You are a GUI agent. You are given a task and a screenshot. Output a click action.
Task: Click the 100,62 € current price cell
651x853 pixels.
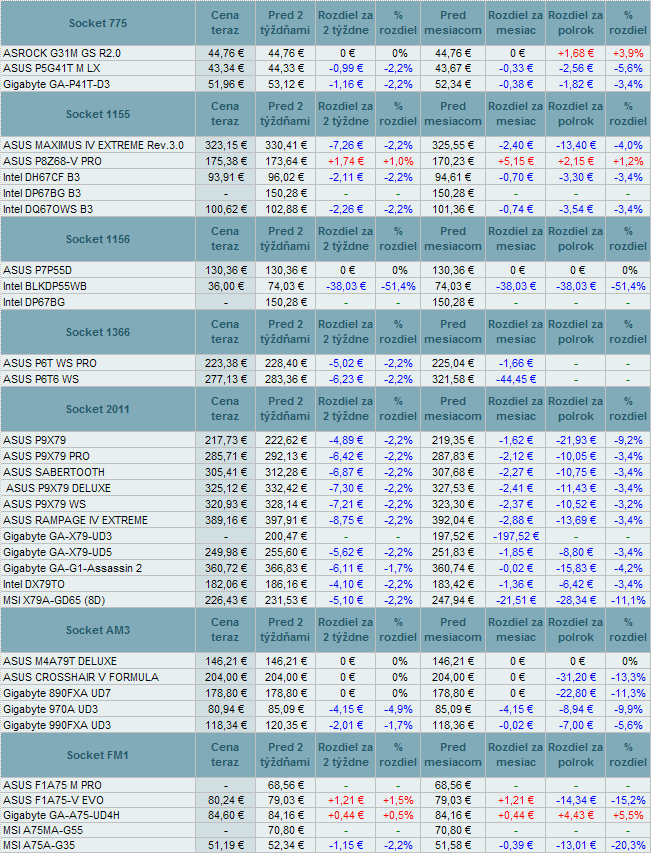[x=226, y=209]
